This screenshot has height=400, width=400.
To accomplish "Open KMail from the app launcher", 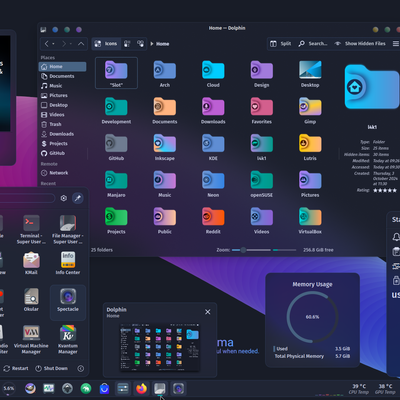I will (31, 263).
